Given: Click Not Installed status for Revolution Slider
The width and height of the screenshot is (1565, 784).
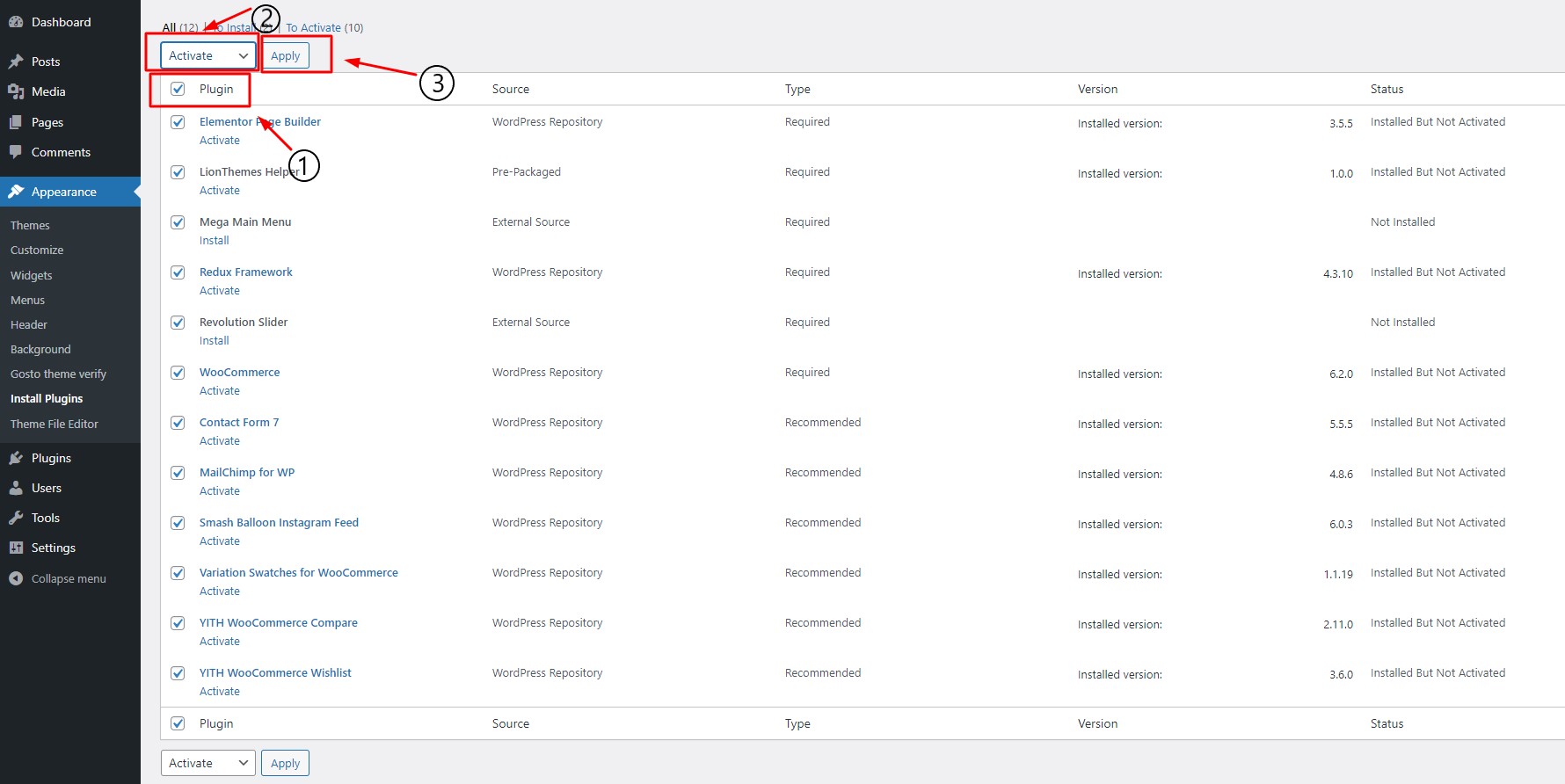Looking at the screenshot, I should coord(1402,322).
